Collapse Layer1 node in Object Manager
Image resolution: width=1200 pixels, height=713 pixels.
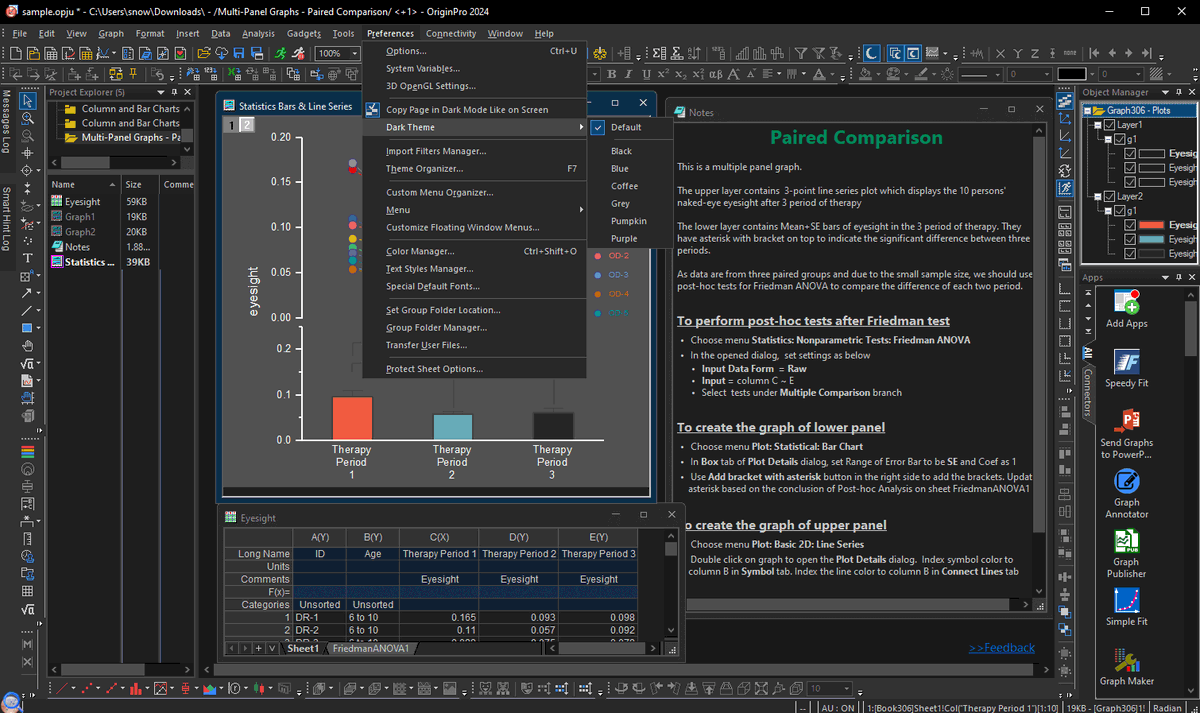tap(1099, 125)
